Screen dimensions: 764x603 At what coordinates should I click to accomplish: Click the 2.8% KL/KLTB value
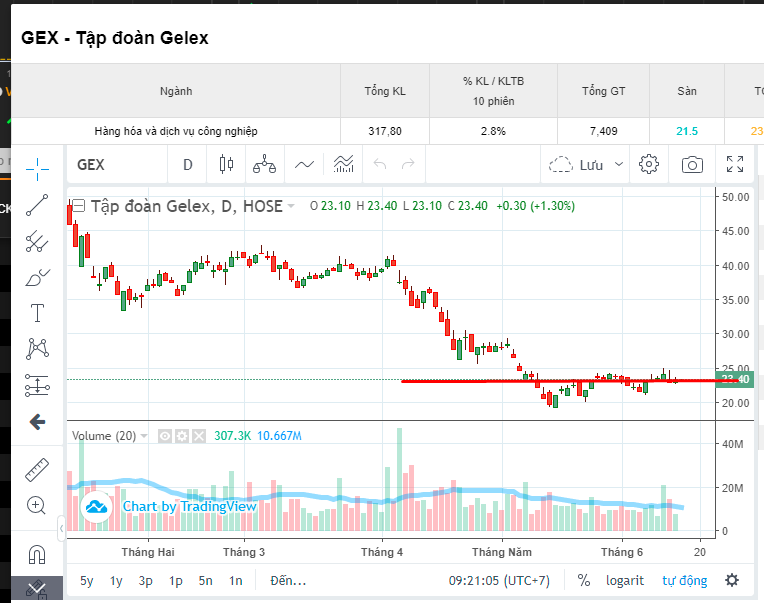tap(493, 131)
